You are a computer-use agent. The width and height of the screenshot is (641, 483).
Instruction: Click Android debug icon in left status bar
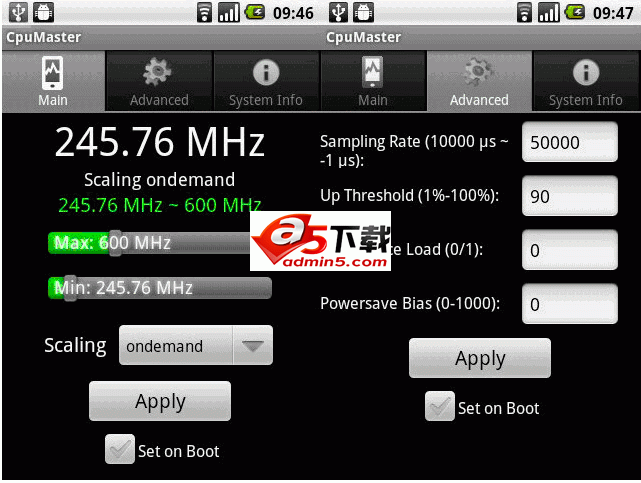43,12
